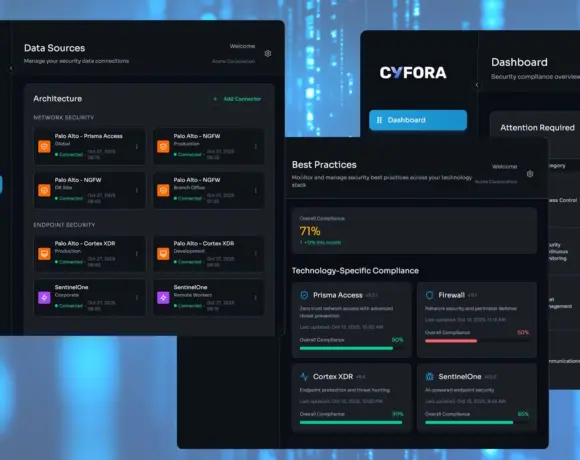This screenshot has width=580, height=460.
Task: Open more options for SentinelOne Remote Workers connector
Action: coord(256,298)
